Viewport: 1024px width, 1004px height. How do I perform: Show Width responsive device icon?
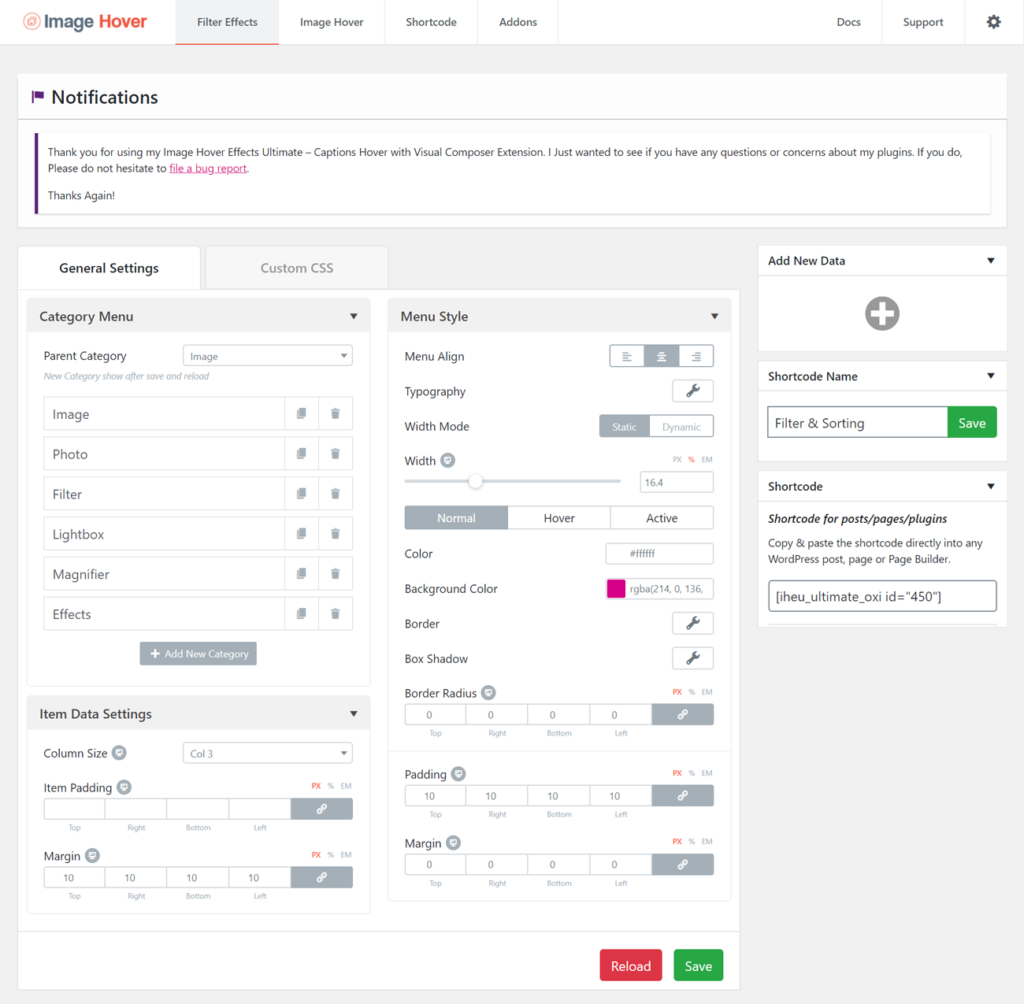(447, 461)
